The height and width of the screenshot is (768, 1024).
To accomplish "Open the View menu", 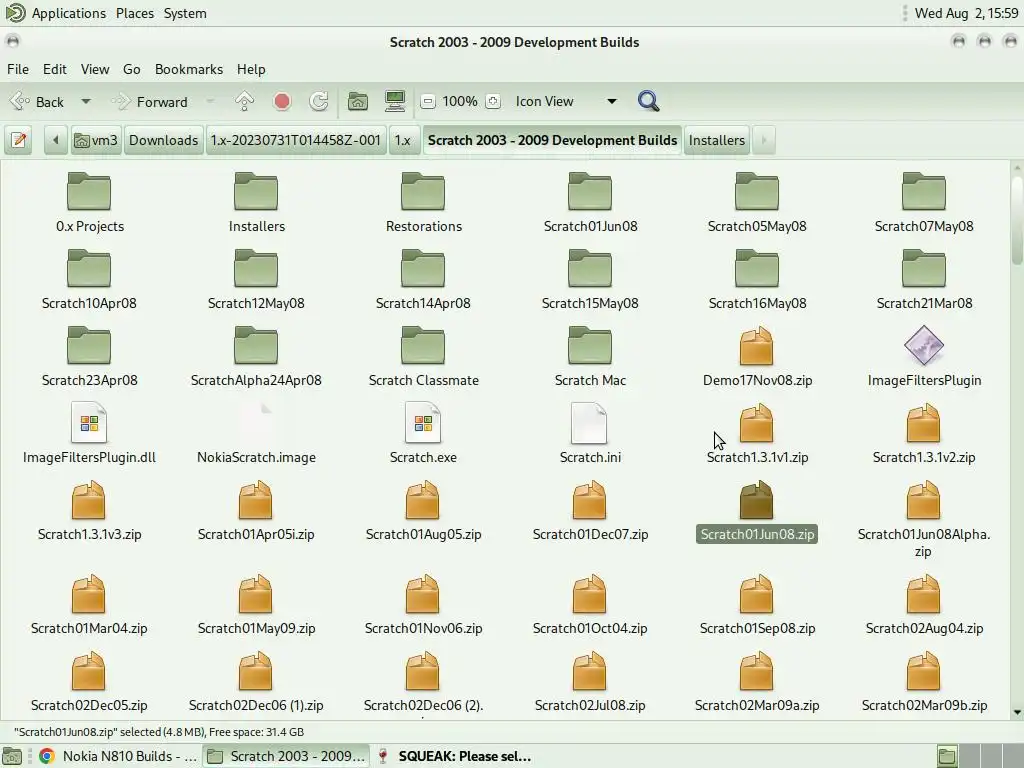I will pyautogui.click(x=95, y=69).
